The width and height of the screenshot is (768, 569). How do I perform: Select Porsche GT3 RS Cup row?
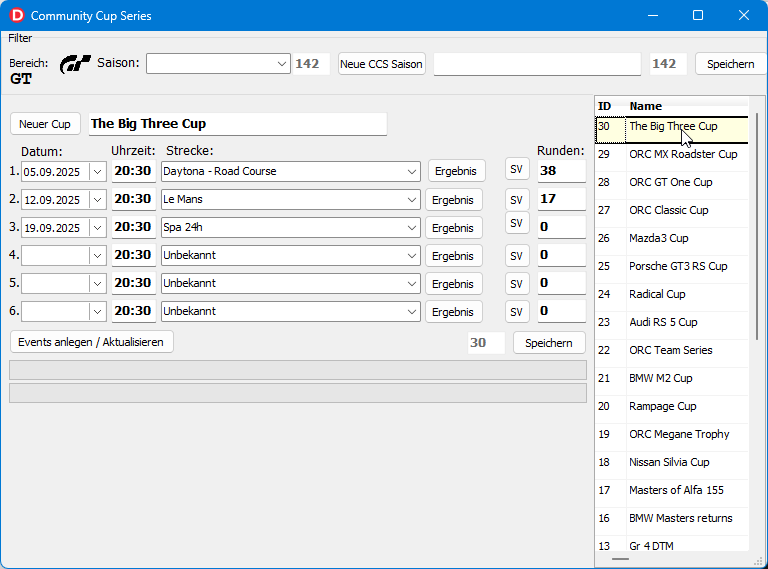[678, 266]
